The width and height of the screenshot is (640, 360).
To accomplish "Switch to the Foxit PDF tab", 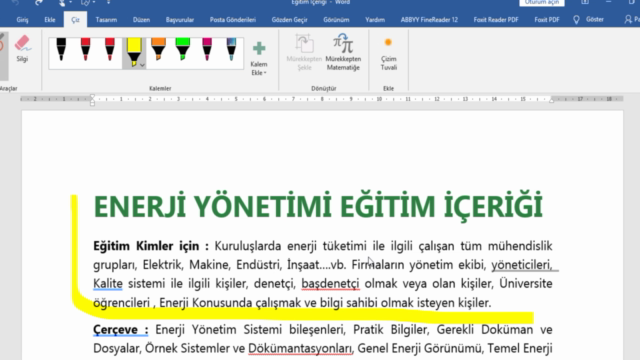I will pyautogui.click(x=547, y=20).
